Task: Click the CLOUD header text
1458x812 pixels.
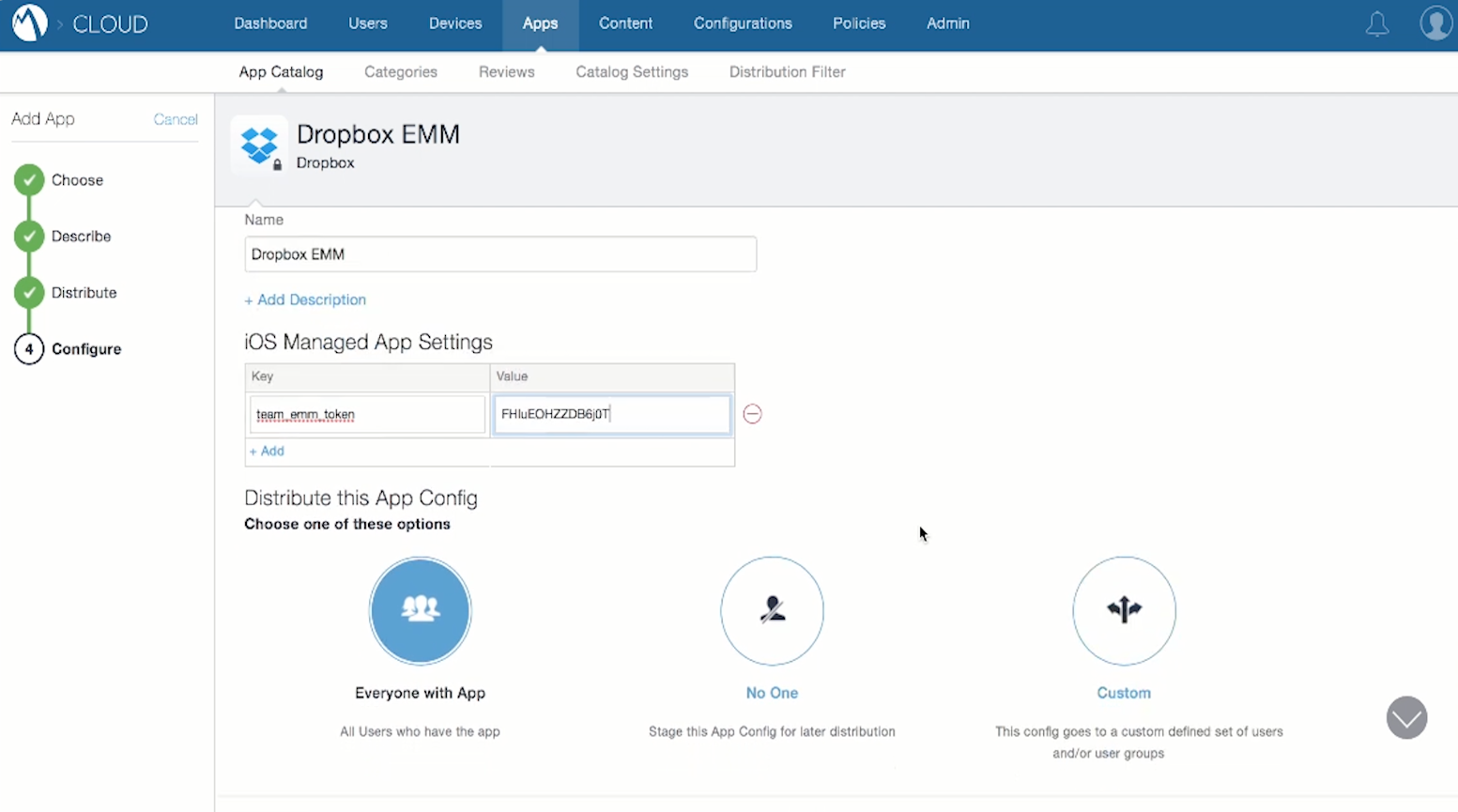Action: coord(110,24)
